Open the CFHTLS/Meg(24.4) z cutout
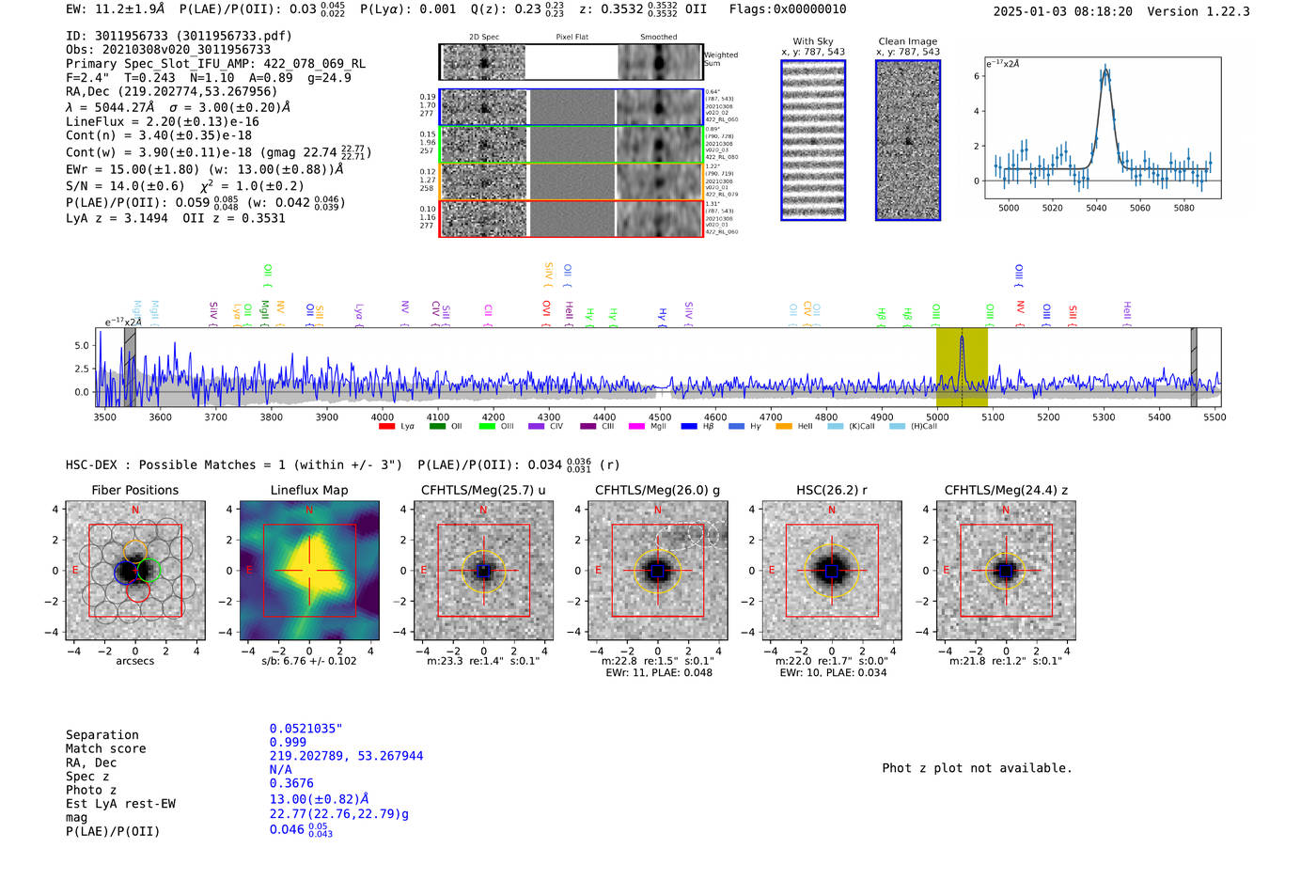Screen dimensions: 1316x896 click(x=1006, y=571)
